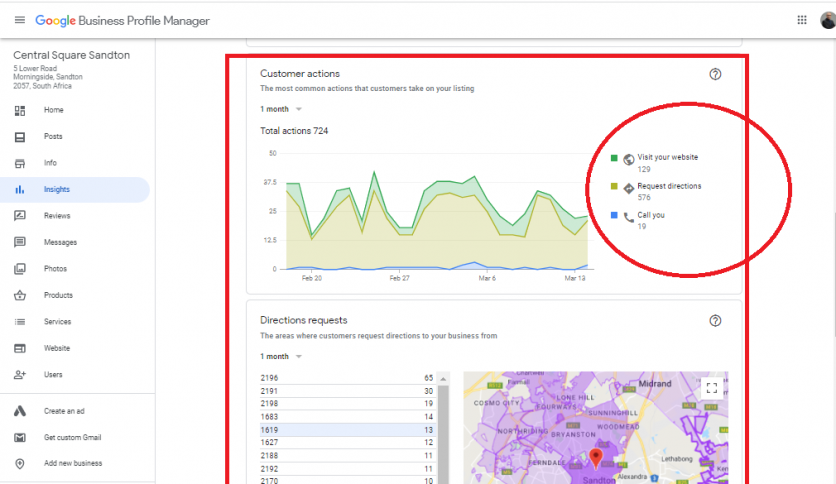Image resolution: width=836 pixels, height=484 pixels.
Task: Open help for Customer actions card
Action: 715,74
